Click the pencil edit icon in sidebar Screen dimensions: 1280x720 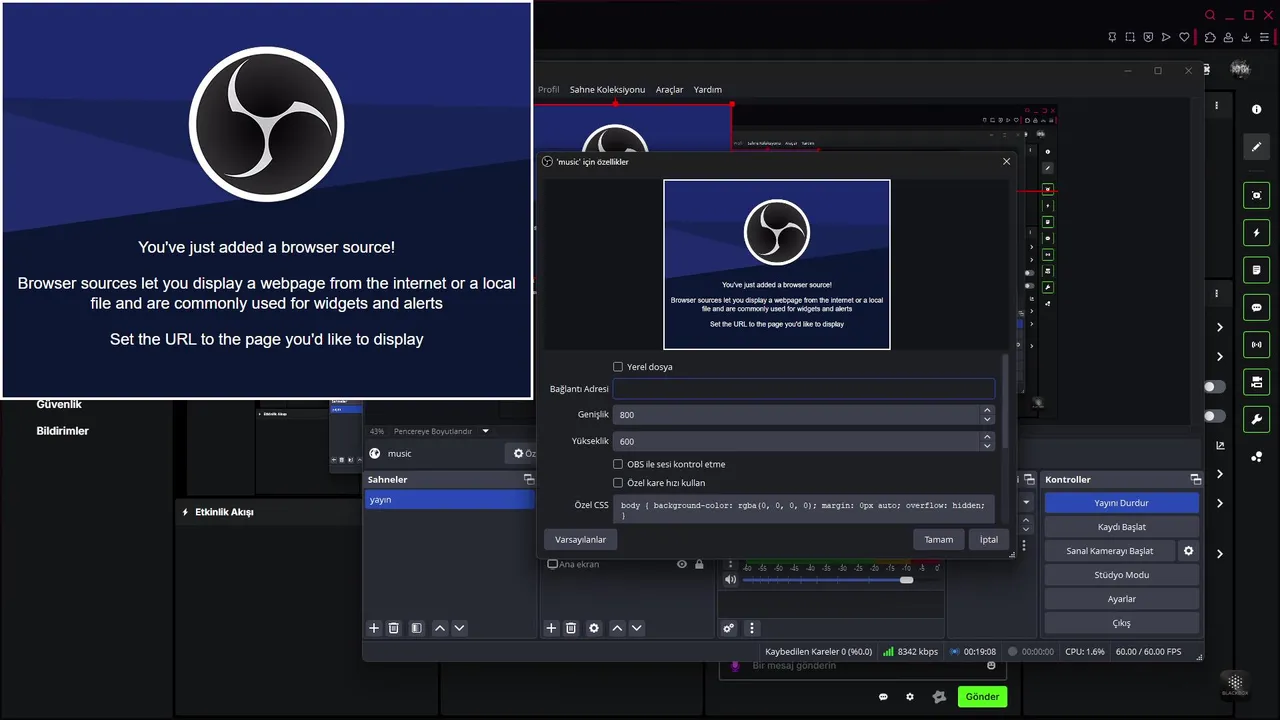(x=1257, y=147)
